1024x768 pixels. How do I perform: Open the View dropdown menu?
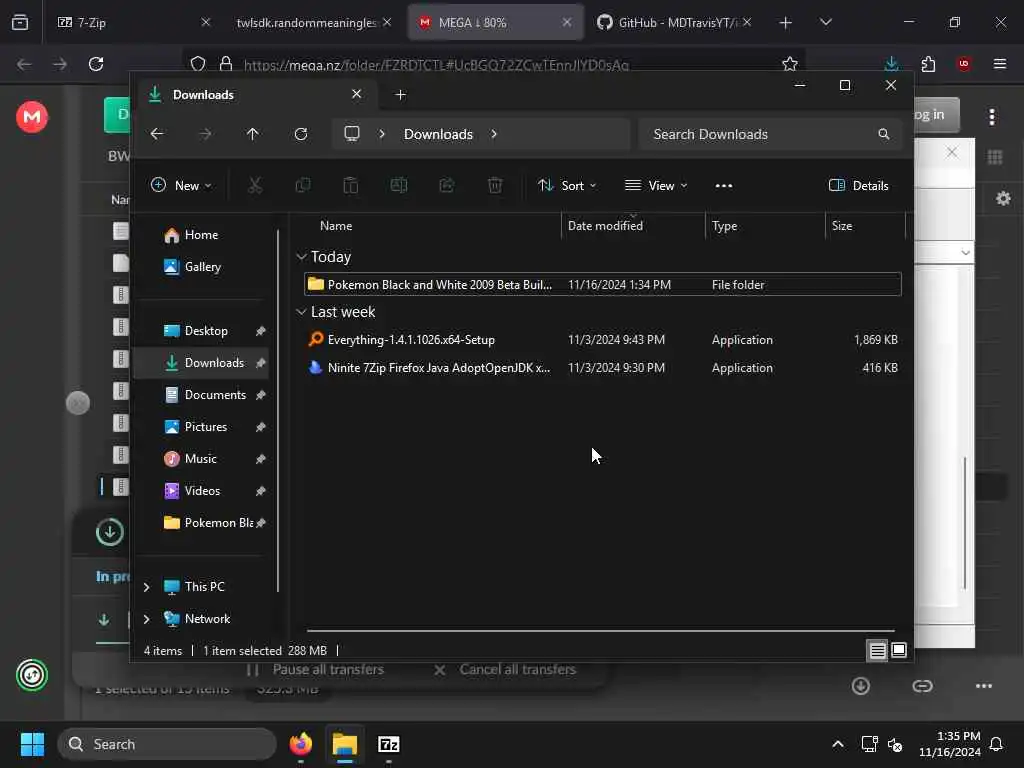656,185
